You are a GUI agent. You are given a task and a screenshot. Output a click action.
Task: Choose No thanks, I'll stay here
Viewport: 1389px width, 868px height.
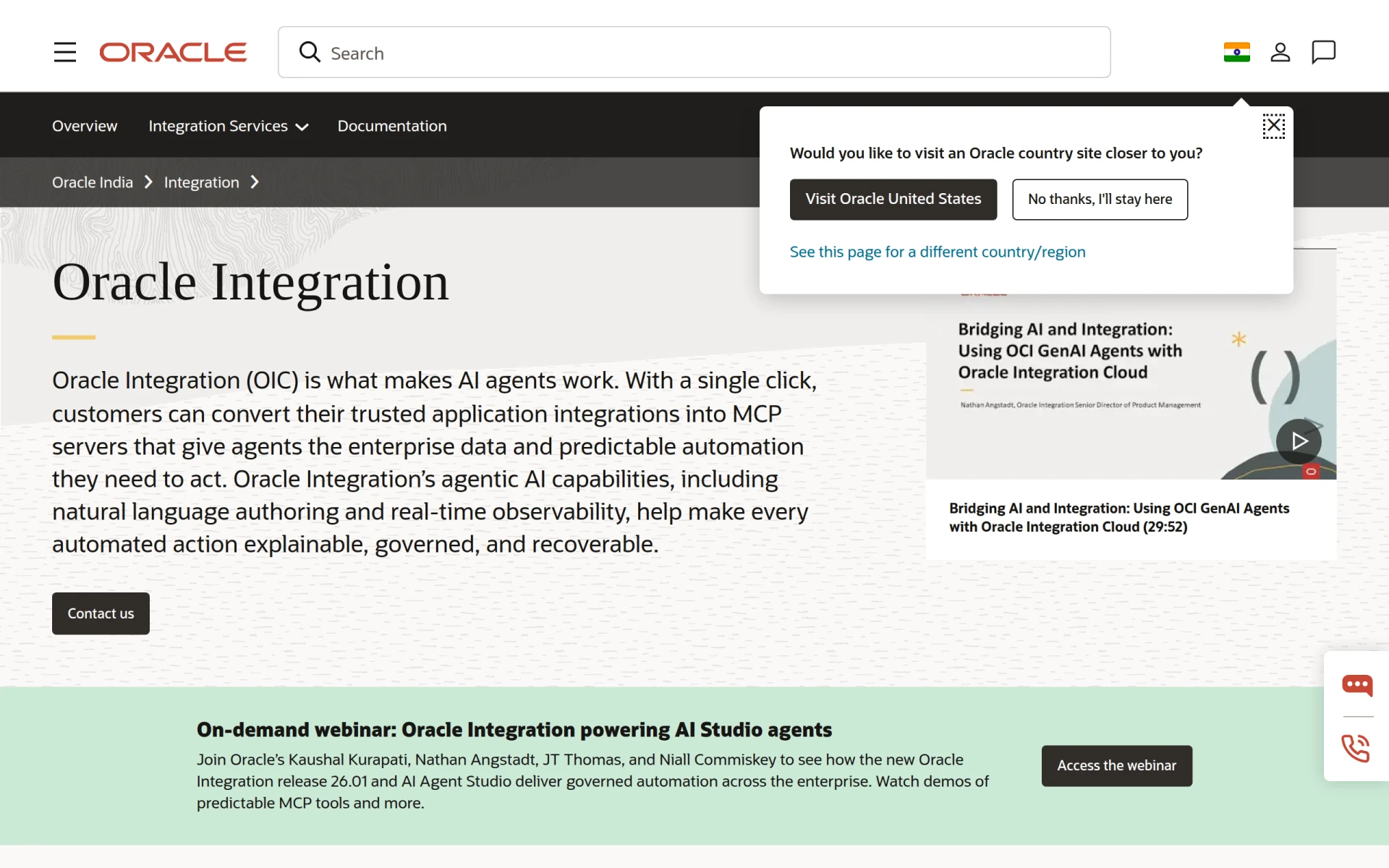coord(1100,199)
